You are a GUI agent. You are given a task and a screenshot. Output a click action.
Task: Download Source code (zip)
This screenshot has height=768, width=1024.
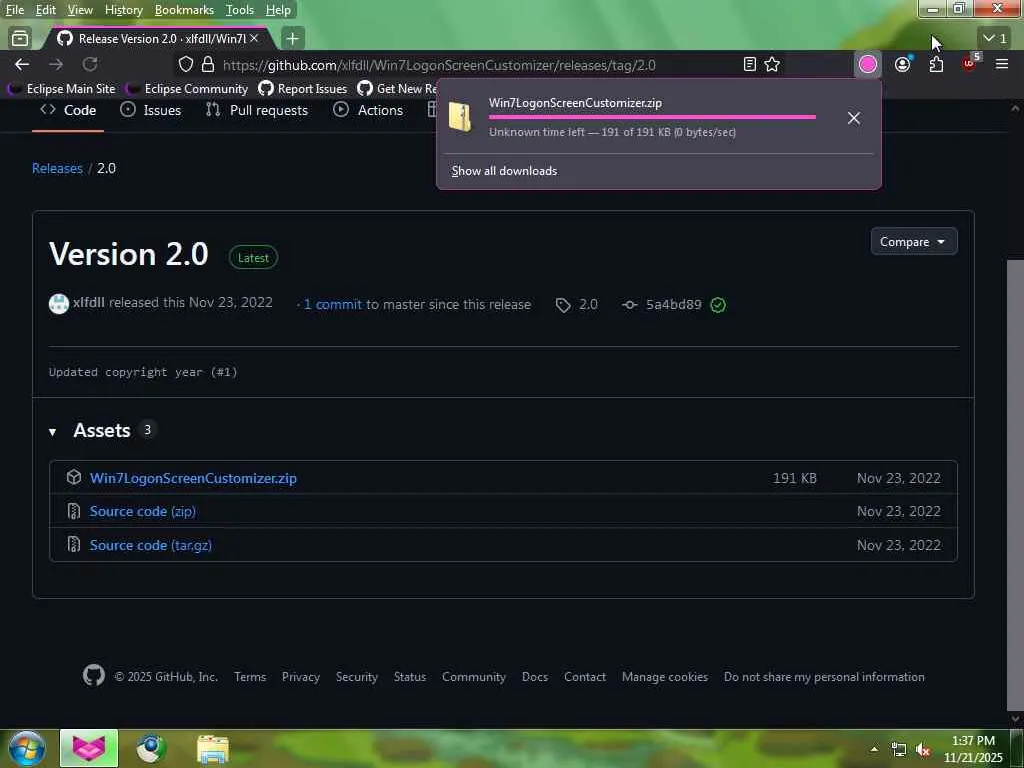point(142,511)
